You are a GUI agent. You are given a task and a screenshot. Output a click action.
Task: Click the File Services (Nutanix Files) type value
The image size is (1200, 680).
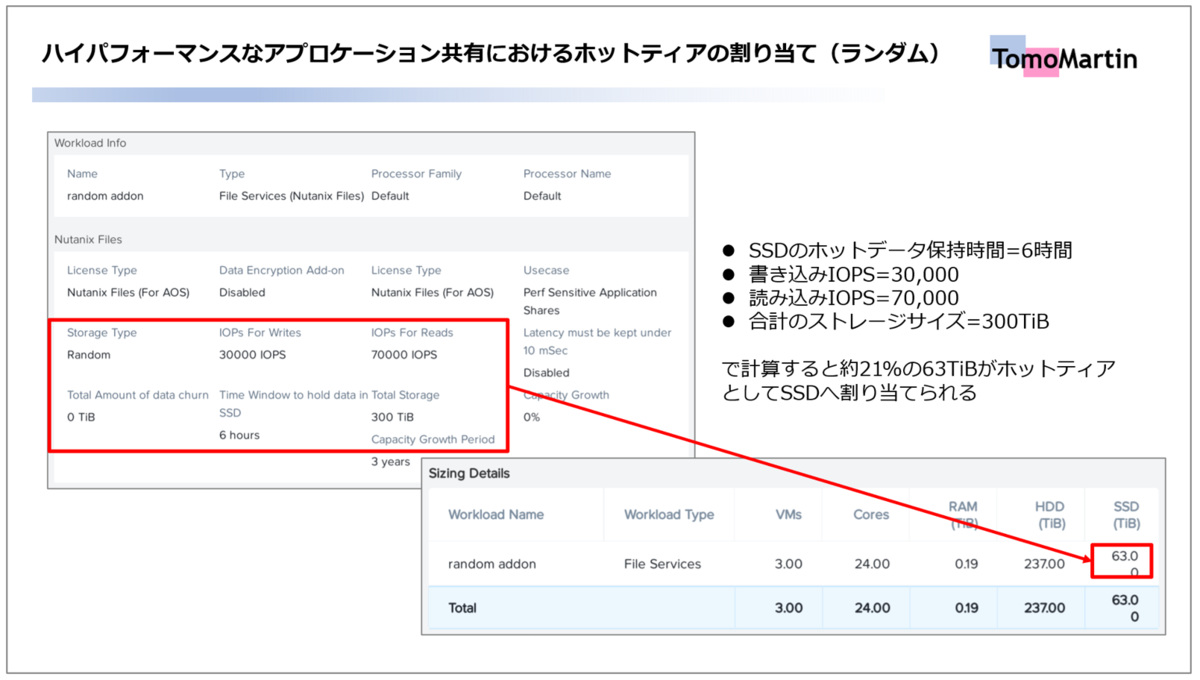click(291, 196)
